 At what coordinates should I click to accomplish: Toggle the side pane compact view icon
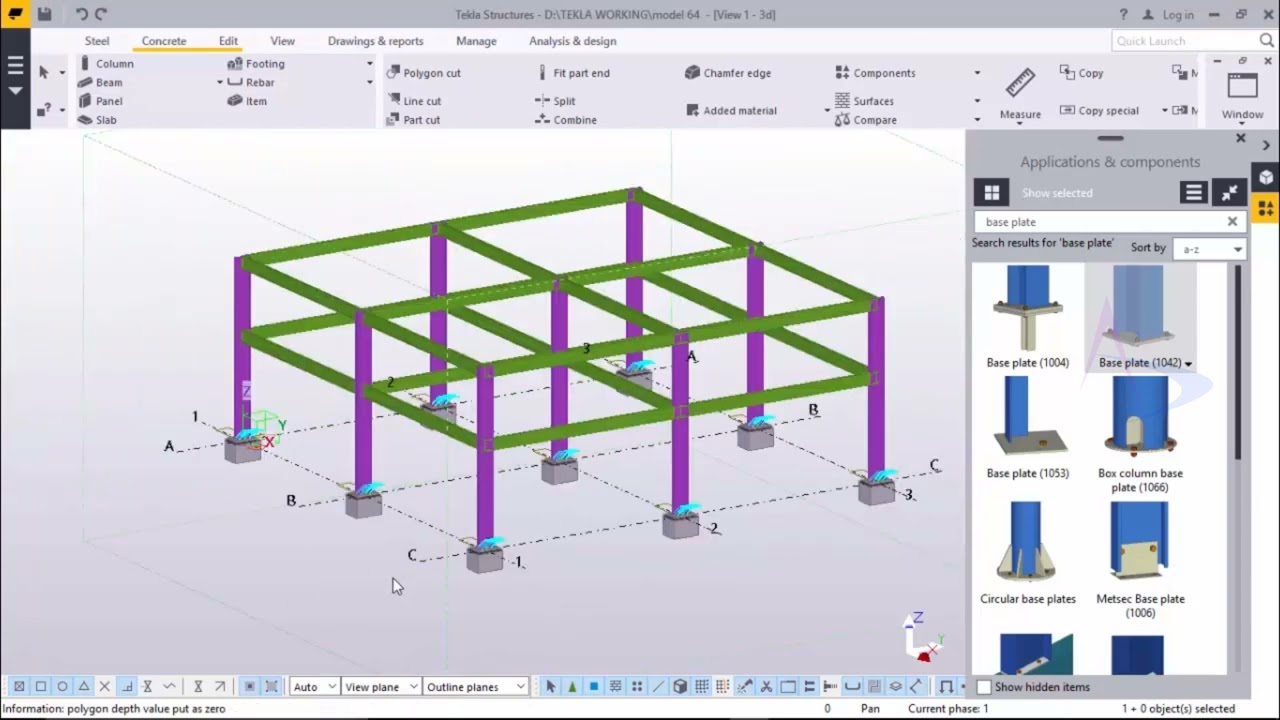click(x=1229, y=193)
